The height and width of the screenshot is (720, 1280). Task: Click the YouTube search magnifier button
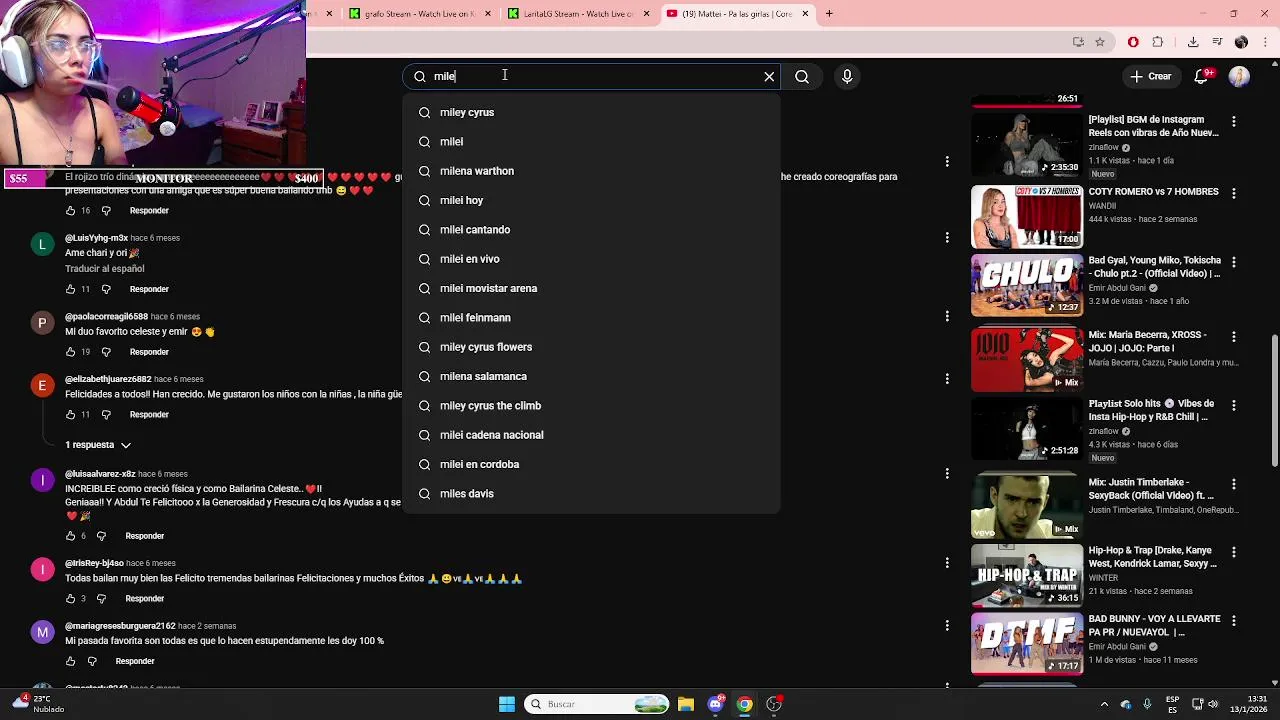802,76
